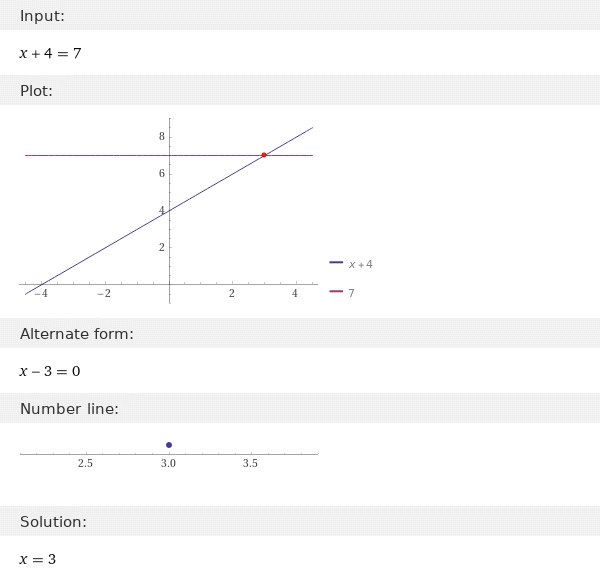Select the blue dot on the number line
This screenshot has height=588, width=600.
click(169, 444)
